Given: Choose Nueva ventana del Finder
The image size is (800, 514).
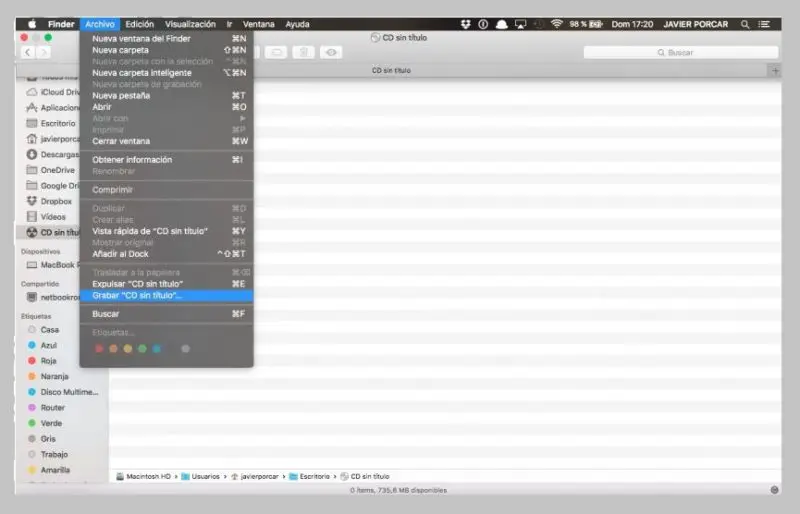Looking at the screenshot, I should coord(166,38).
